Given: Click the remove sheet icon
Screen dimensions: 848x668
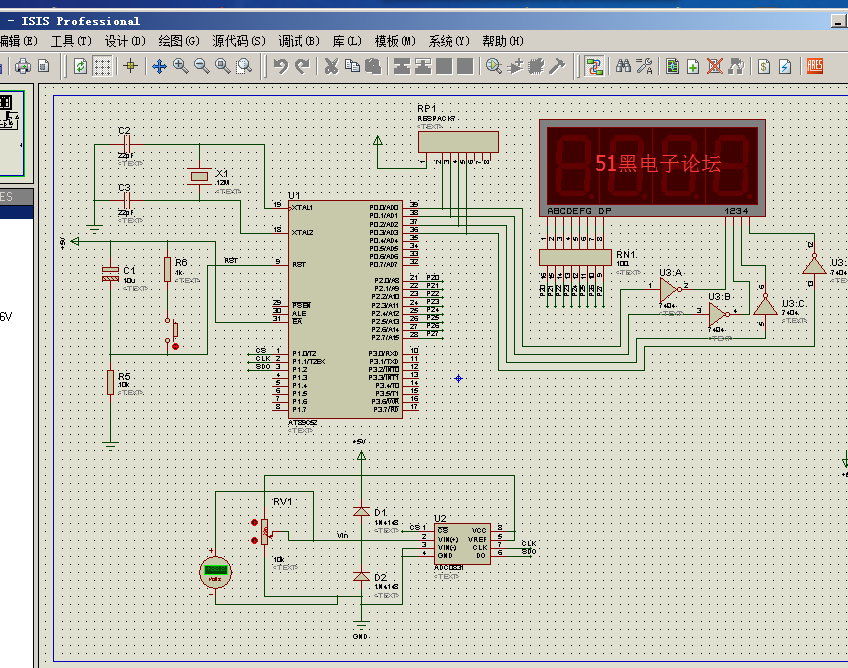Looking at the screenshot, I should 715,67.
